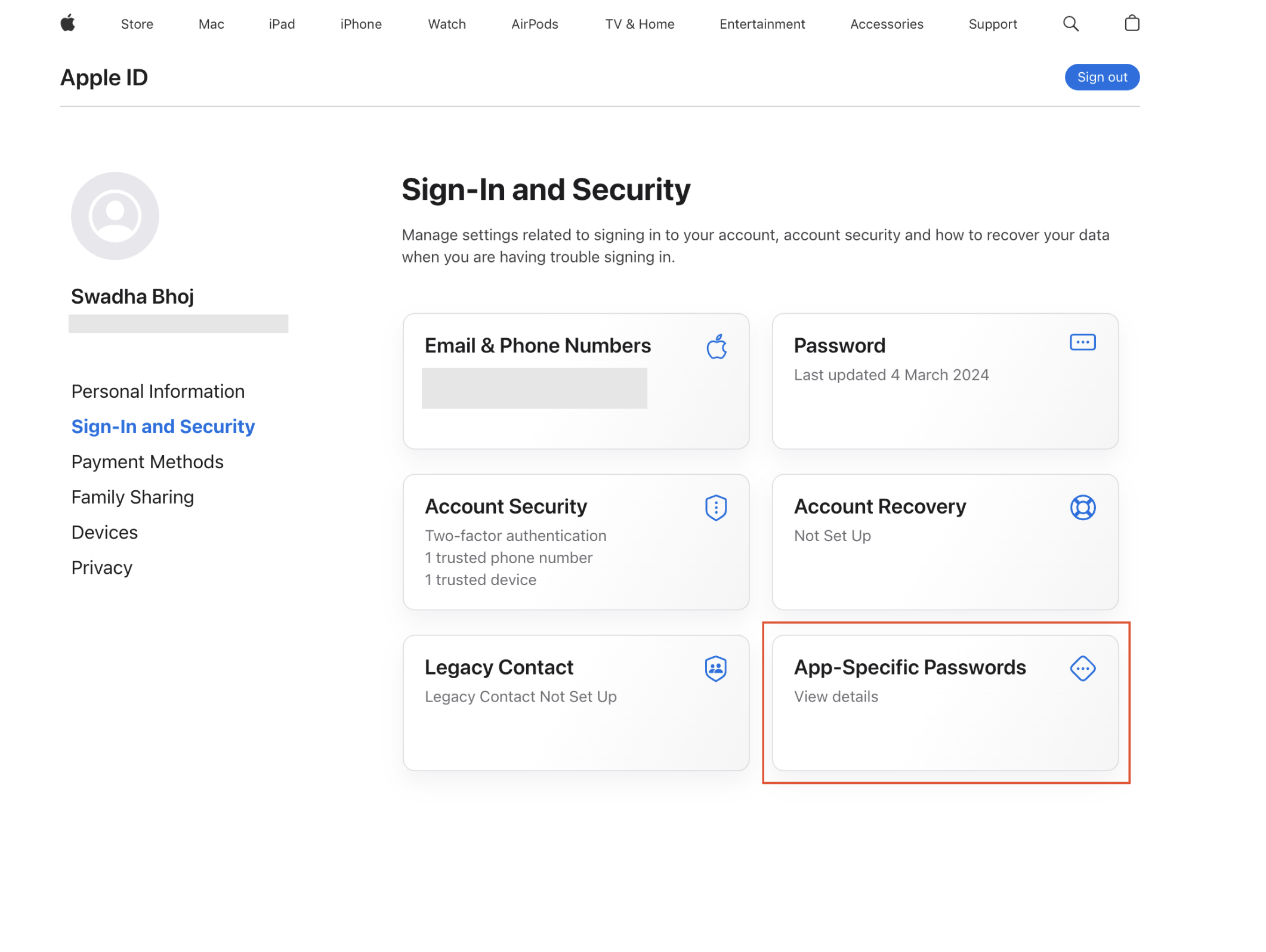Open the iPhone menu in navigation

tap(361, 24)
